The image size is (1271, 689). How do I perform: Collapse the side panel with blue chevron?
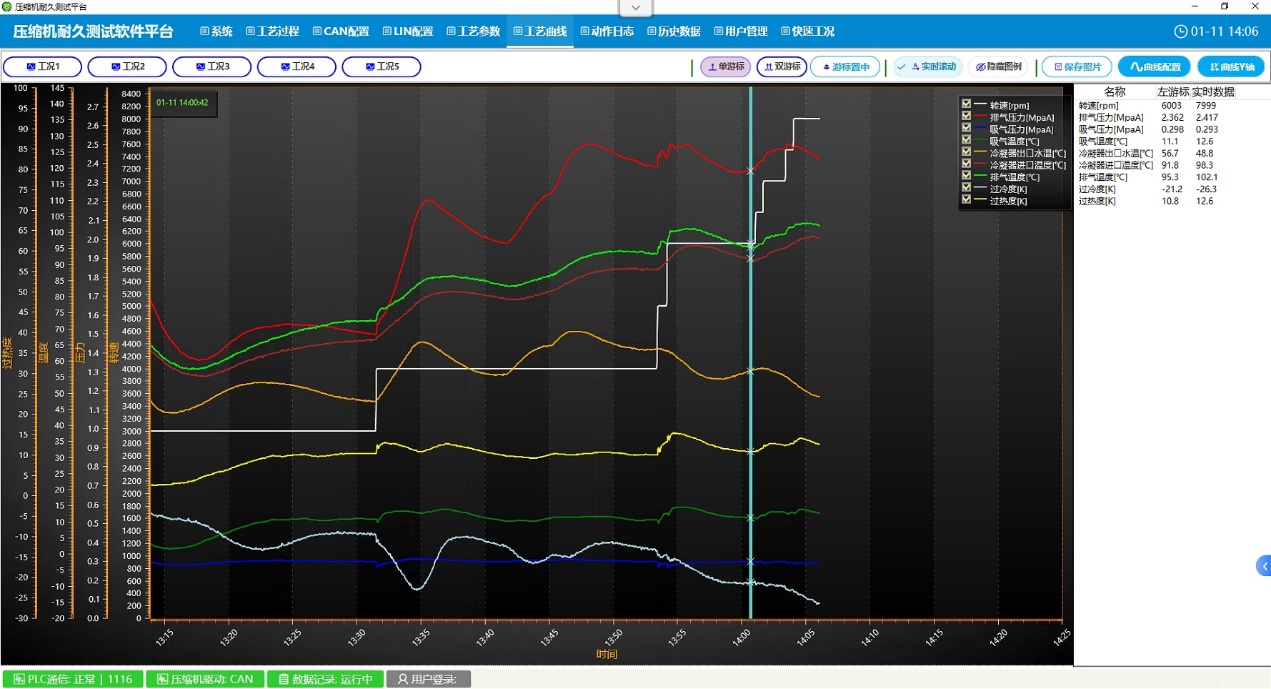[1263, 566]
